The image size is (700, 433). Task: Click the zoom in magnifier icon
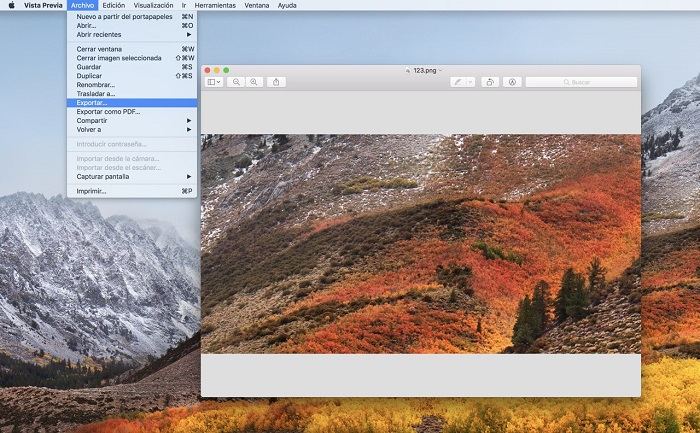tap(255, 82)
